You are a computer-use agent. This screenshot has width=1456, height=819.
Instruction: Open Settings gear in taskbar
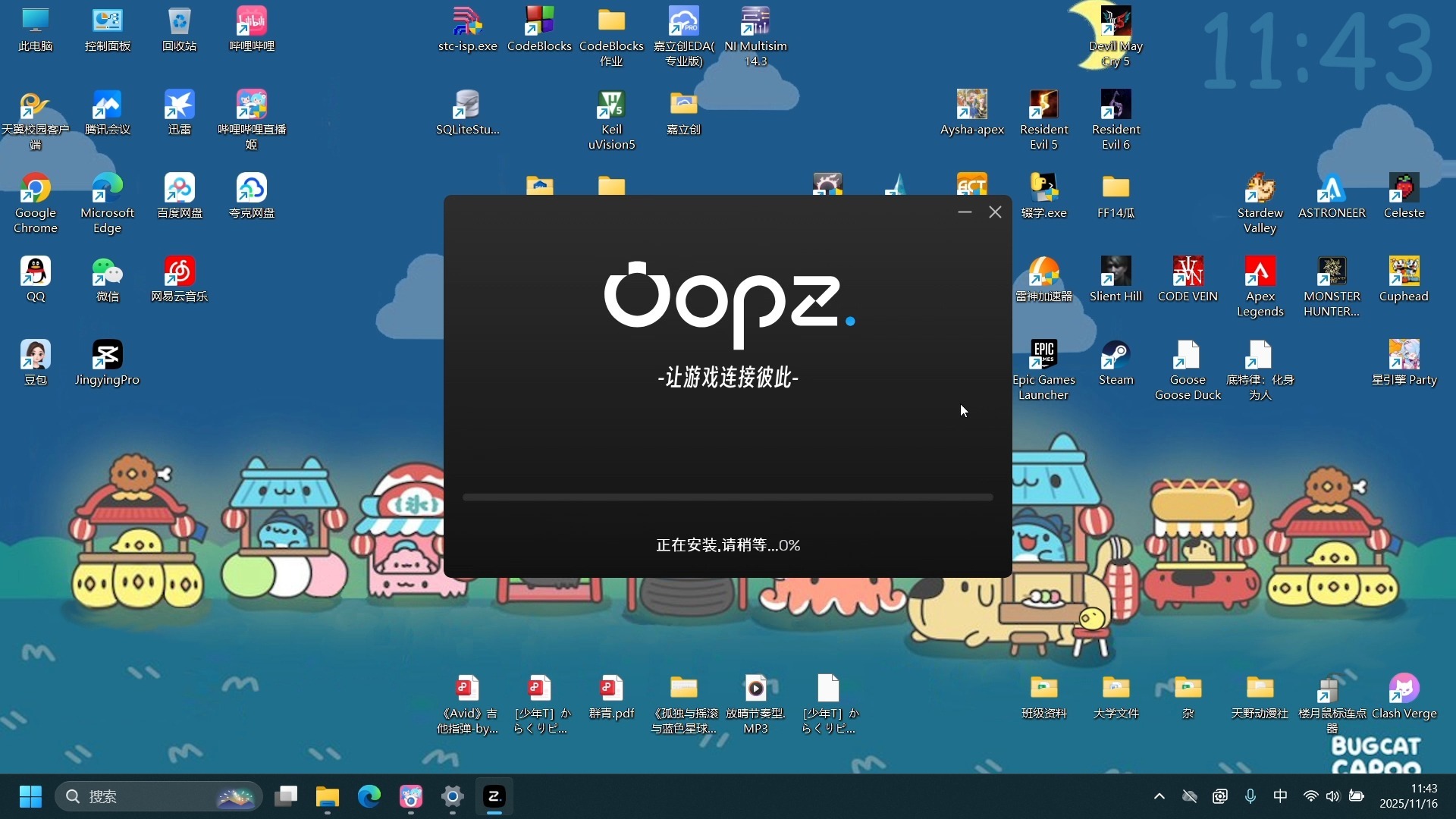tap(453, 796)
